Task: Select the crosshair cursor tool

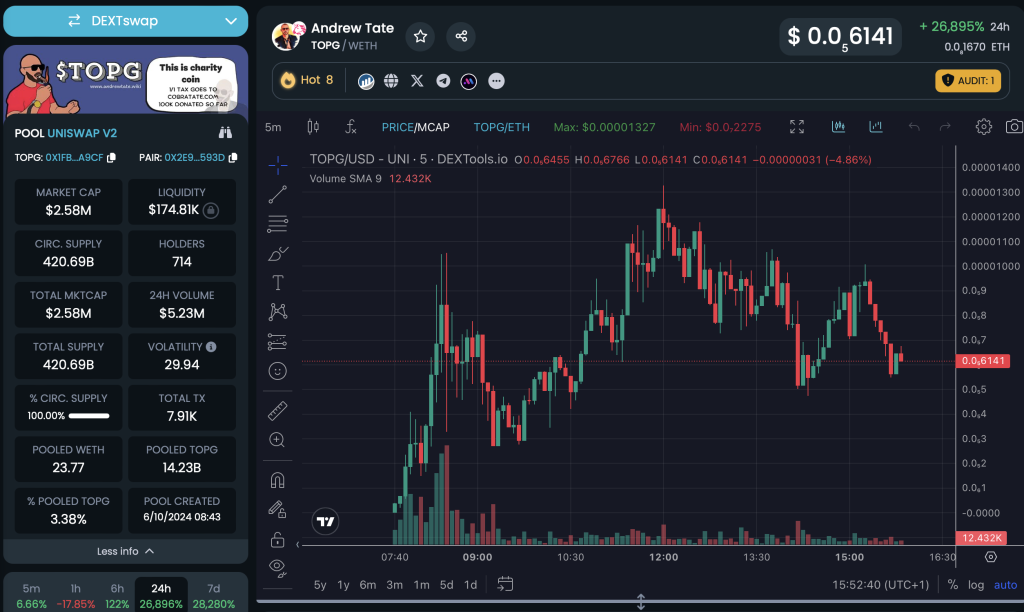Action: (278, 165)
